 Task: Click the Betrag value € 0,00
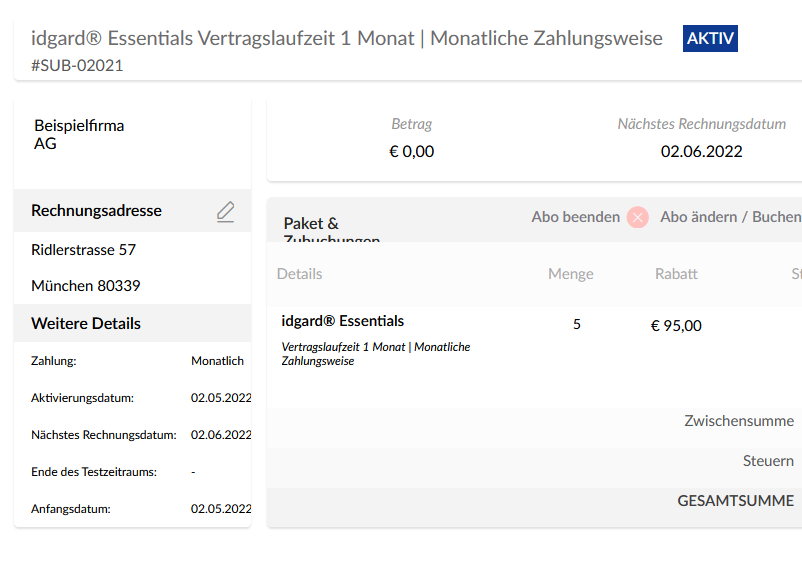point(412,151)
